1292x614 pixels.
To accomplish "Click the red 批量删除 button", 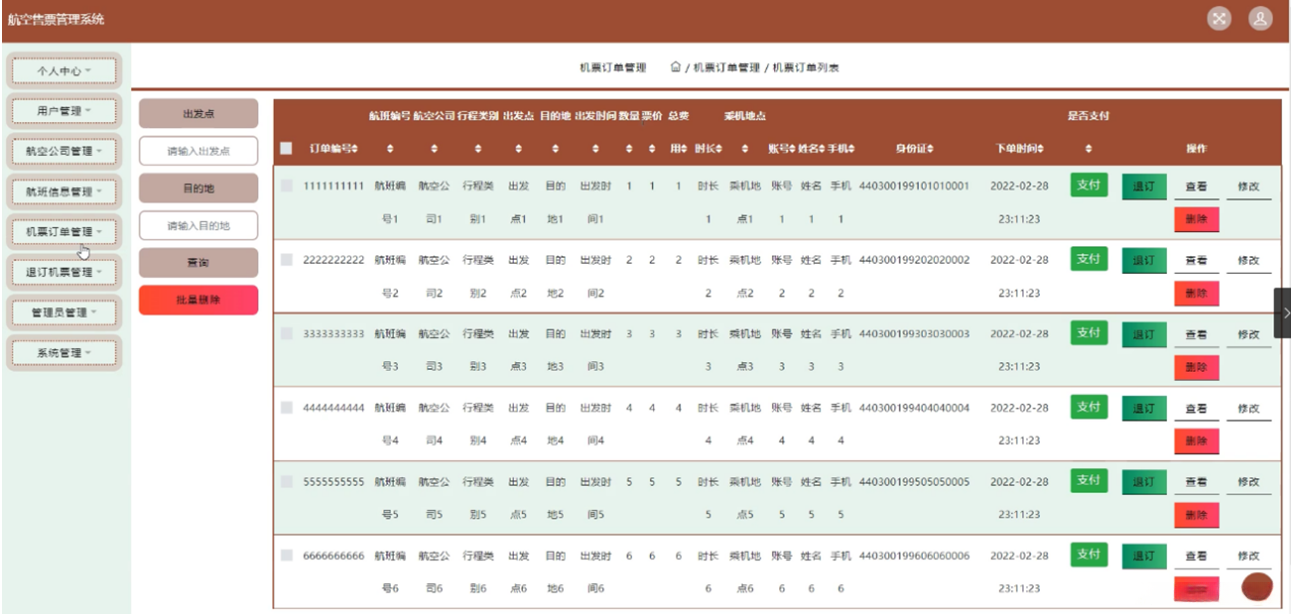I will click(x=198, y=300).
